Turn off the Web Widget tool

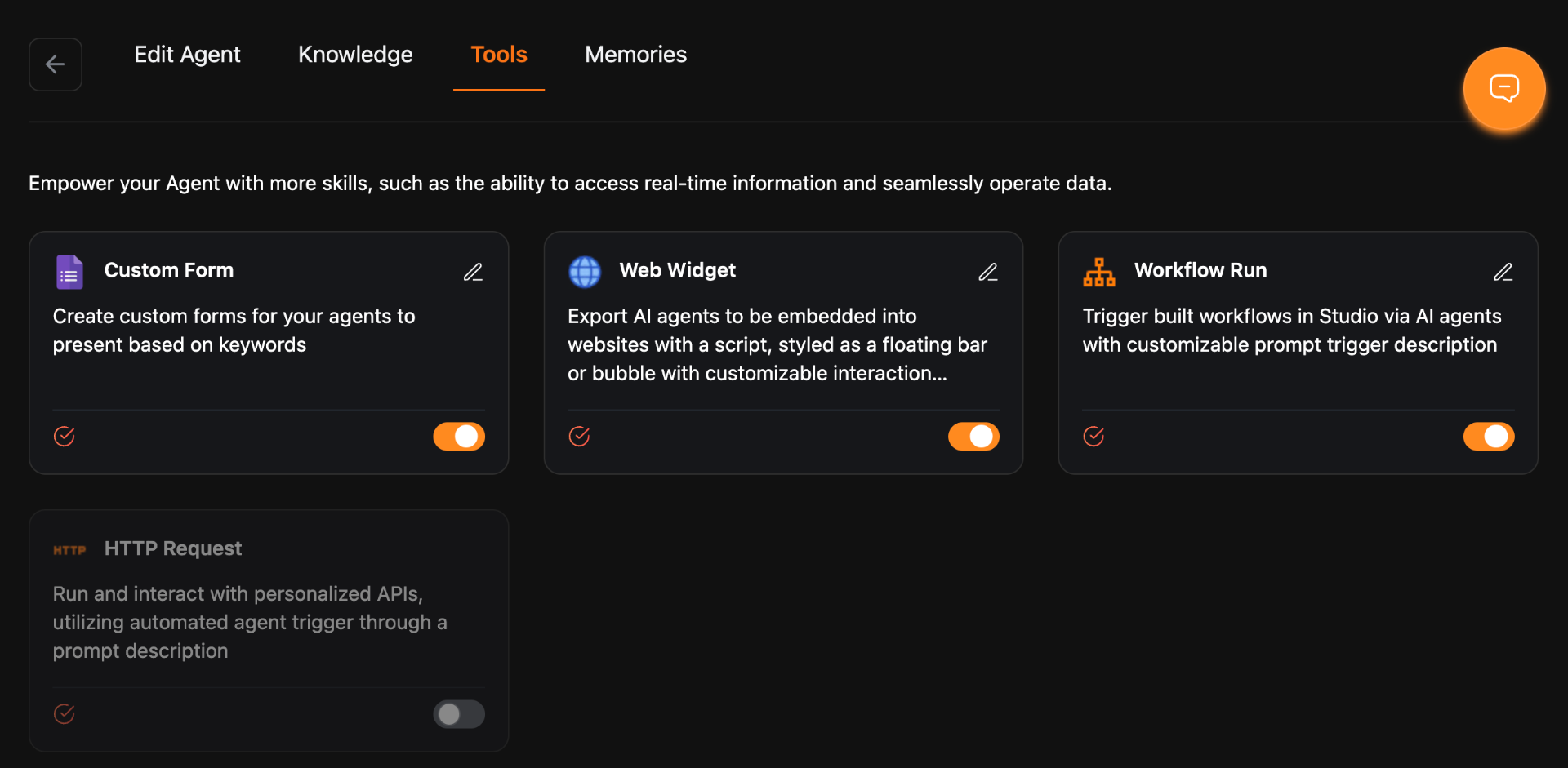[x=973, y=436]
